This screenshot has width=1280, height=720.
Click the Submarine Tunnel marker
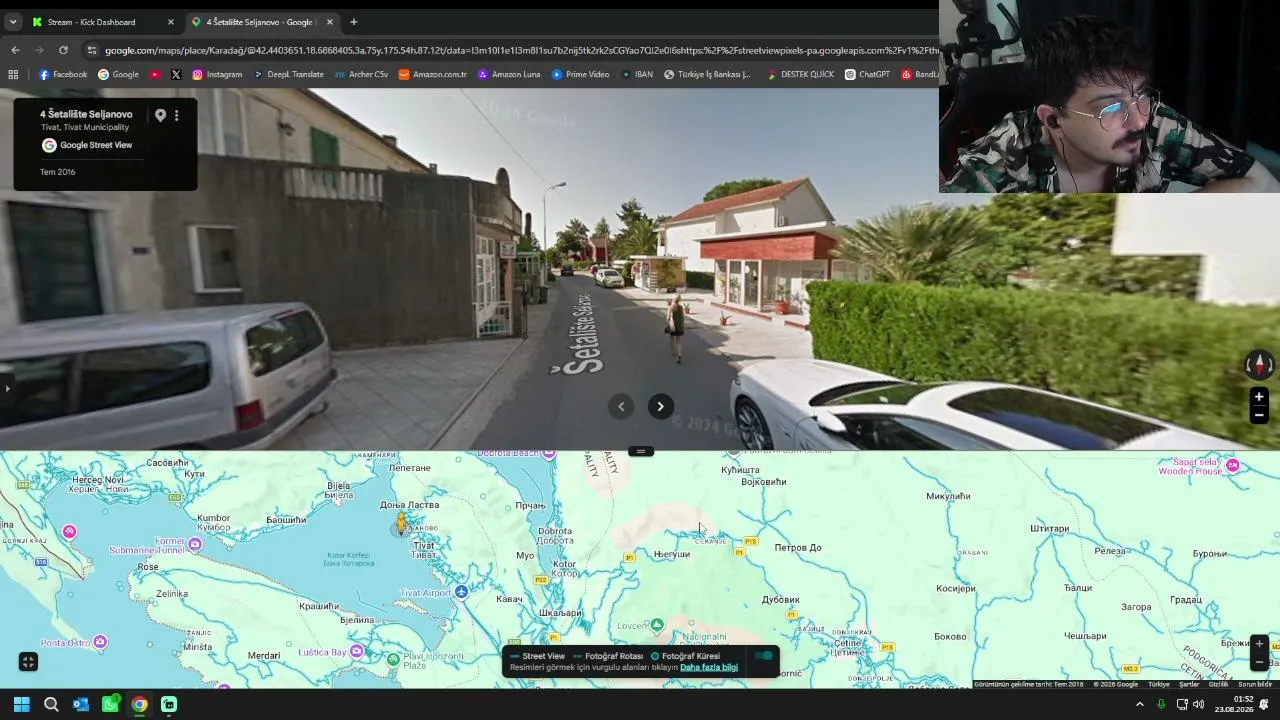coord(195,544)
